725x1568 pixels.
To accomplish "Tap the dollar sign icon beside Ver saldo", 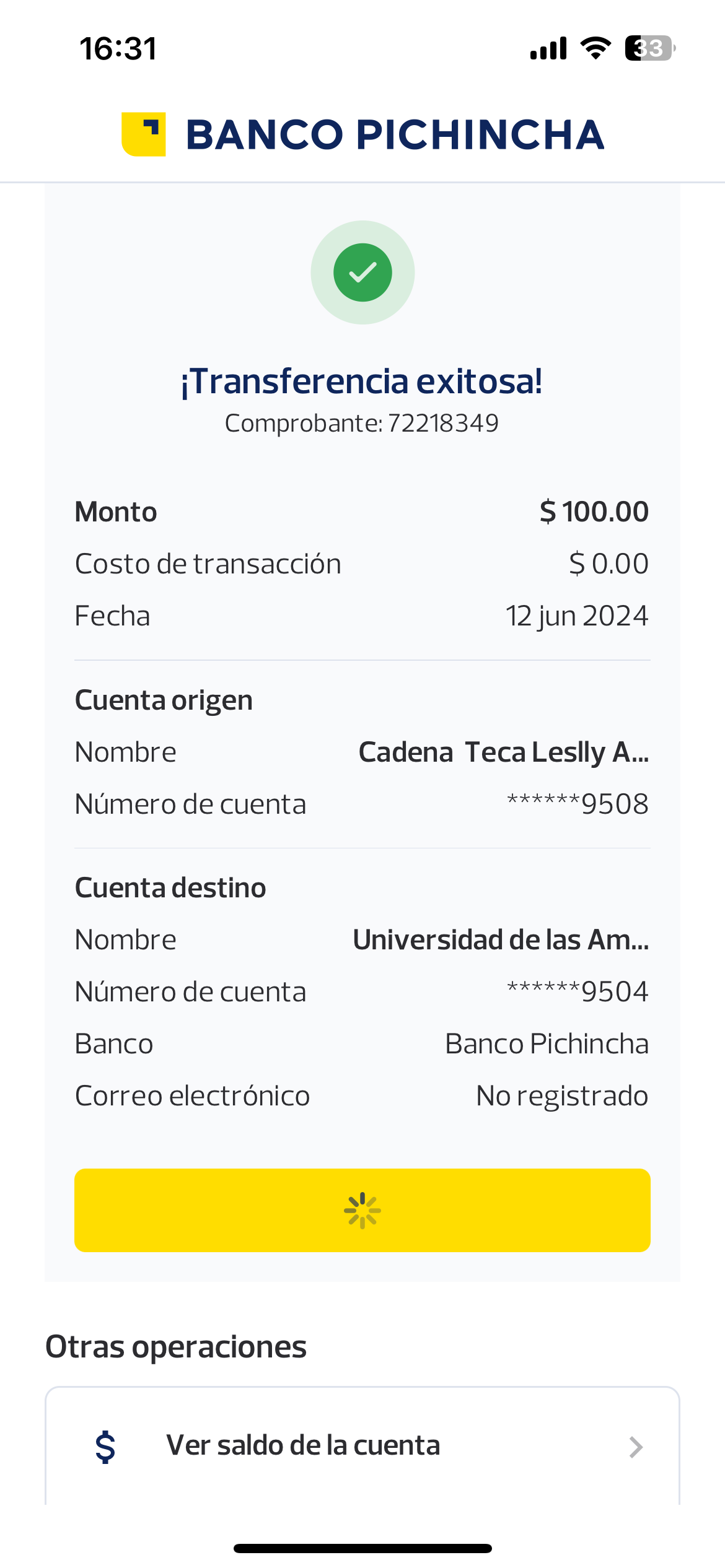I will click(x=105, y=1447).
